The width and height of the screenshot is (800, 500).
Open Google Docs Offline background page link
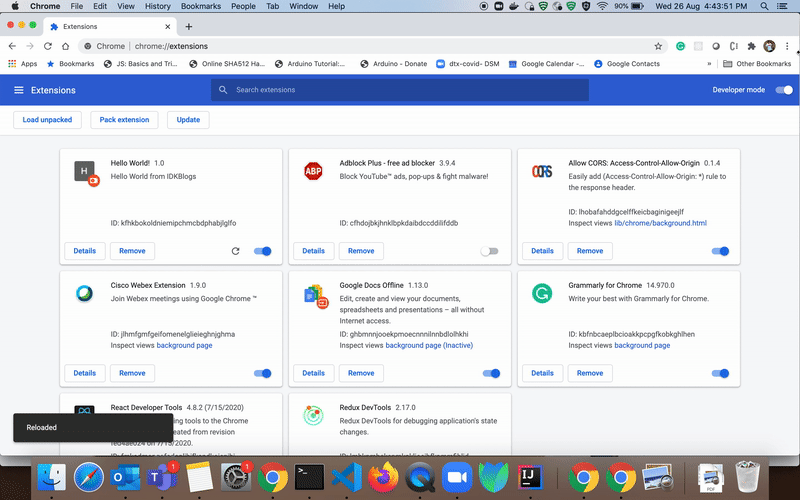(x=429, y=345)
